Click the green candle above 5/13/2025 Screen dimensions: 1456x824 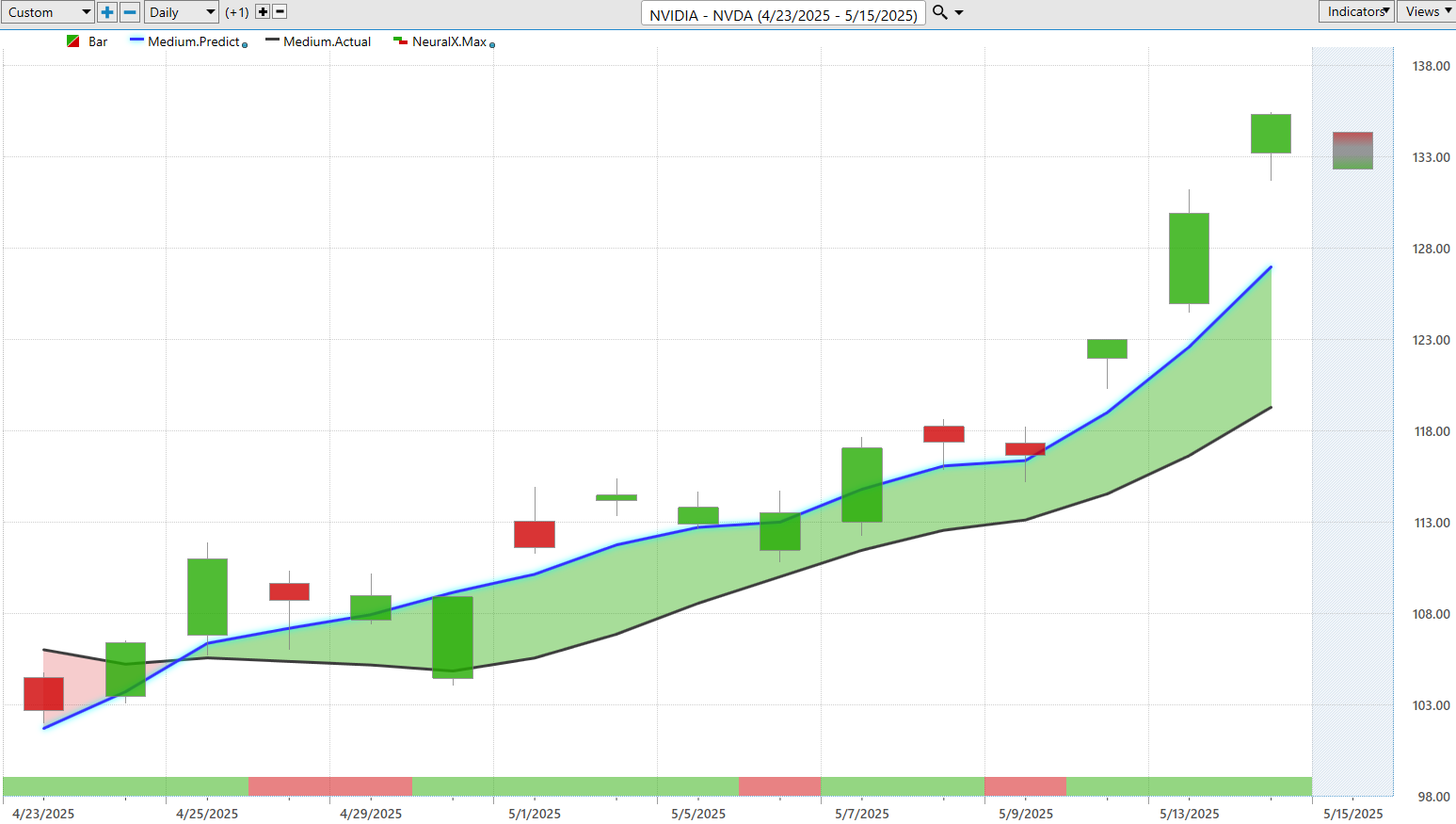click(1189, 258)
